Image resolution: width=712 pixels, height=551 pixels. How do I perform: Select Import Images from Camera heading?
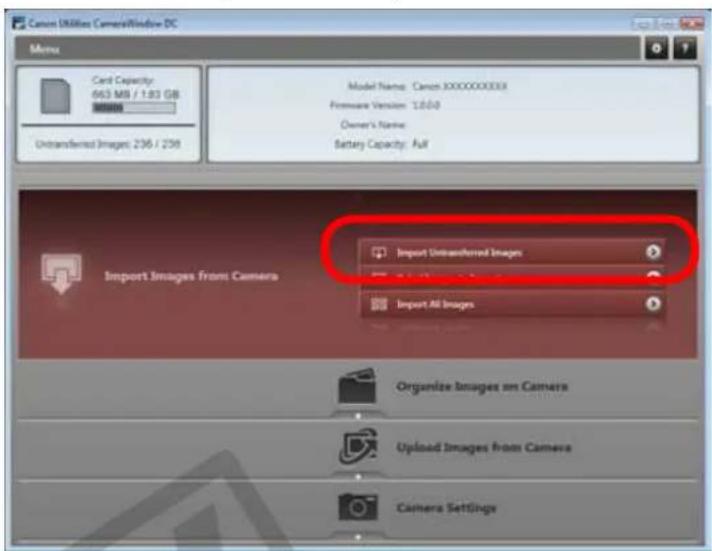pos(191,276)
